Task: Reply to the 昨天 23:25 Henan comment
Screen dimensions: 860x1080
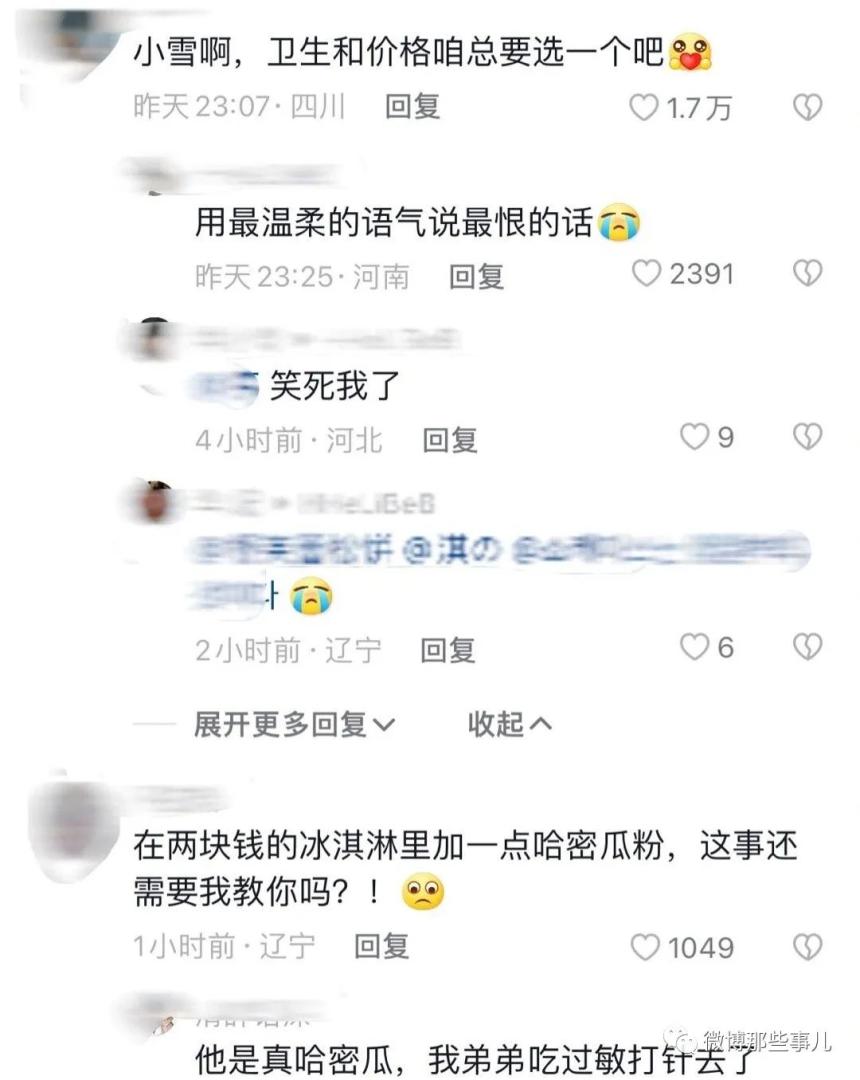Action: (x=476, y=276)
